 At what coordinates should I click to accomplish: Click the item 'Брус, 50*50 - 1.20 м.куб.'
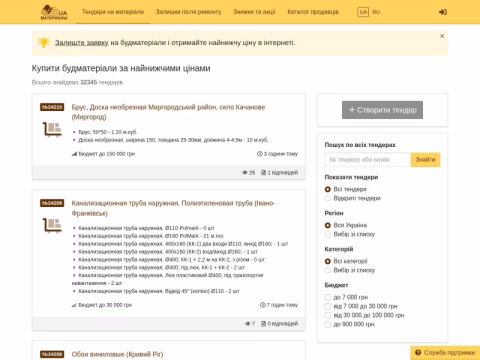pyautogui.click(x=108, y=132)
